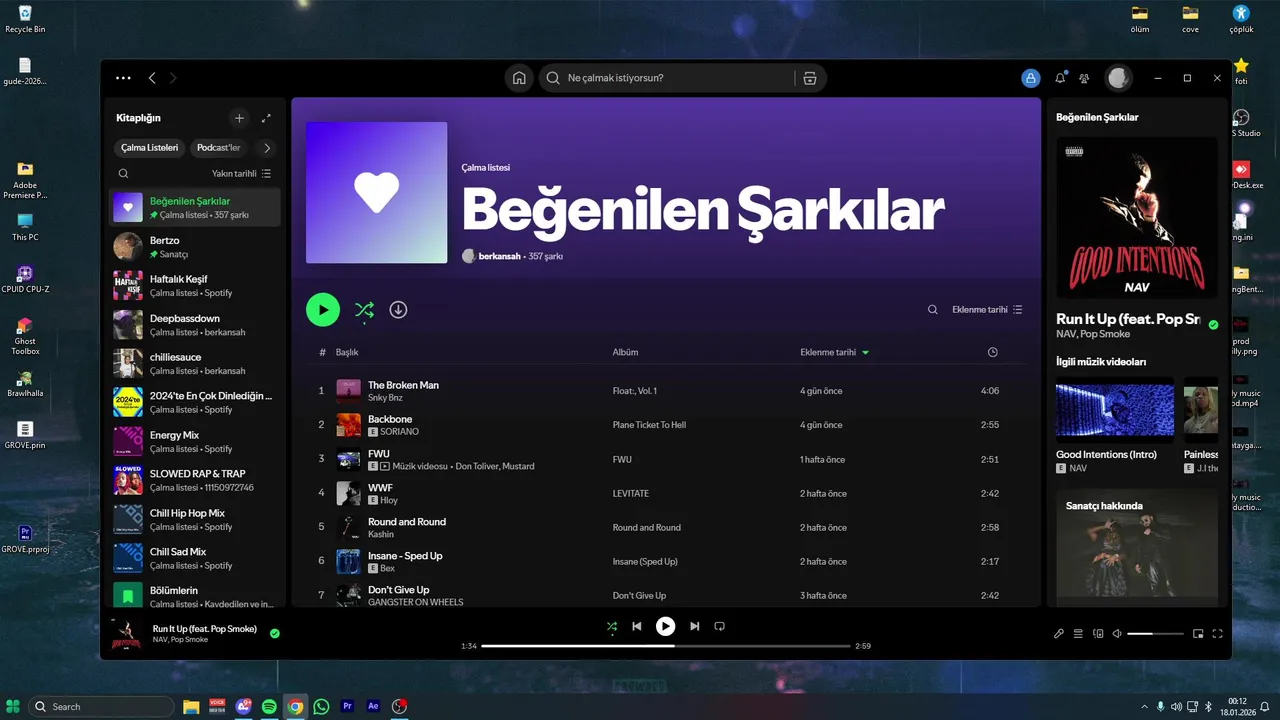Show more filter chips with the chevron

click(x=266, y=148)
